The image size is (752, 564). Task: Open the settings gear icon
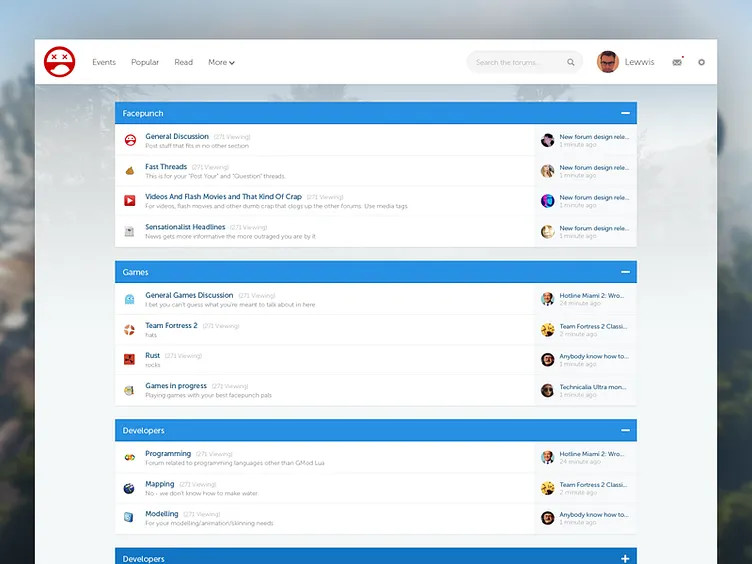(701, 62)
